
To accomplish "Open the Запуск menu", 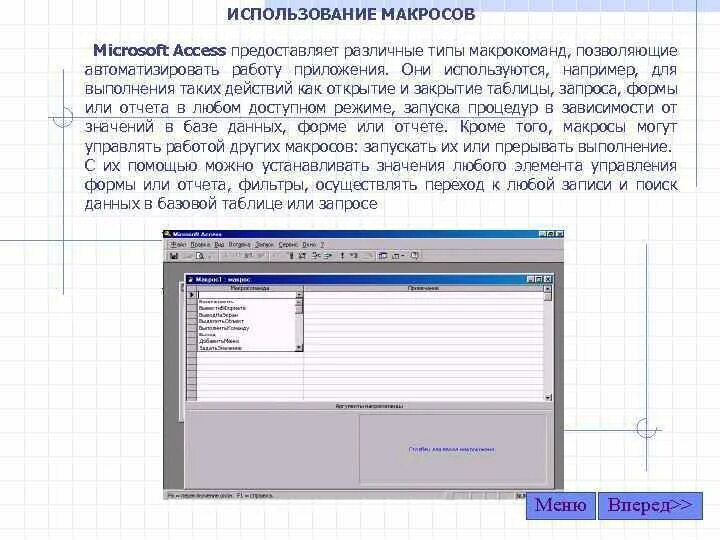I will [x=264, y=245].
